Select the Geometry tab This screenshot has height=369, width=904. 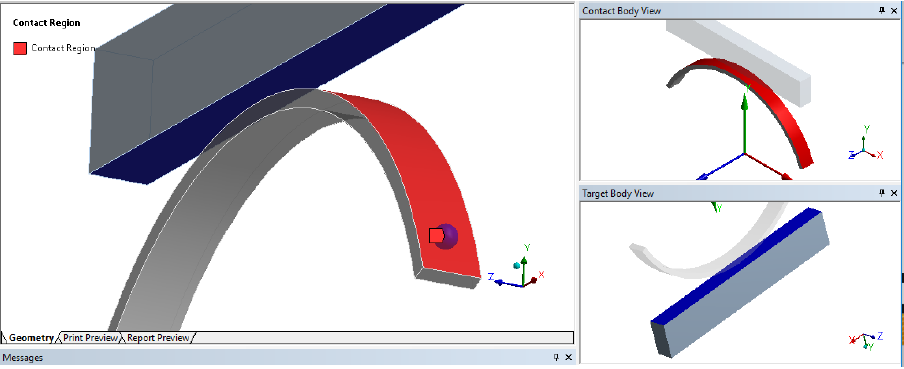click(x=31, y=338)
